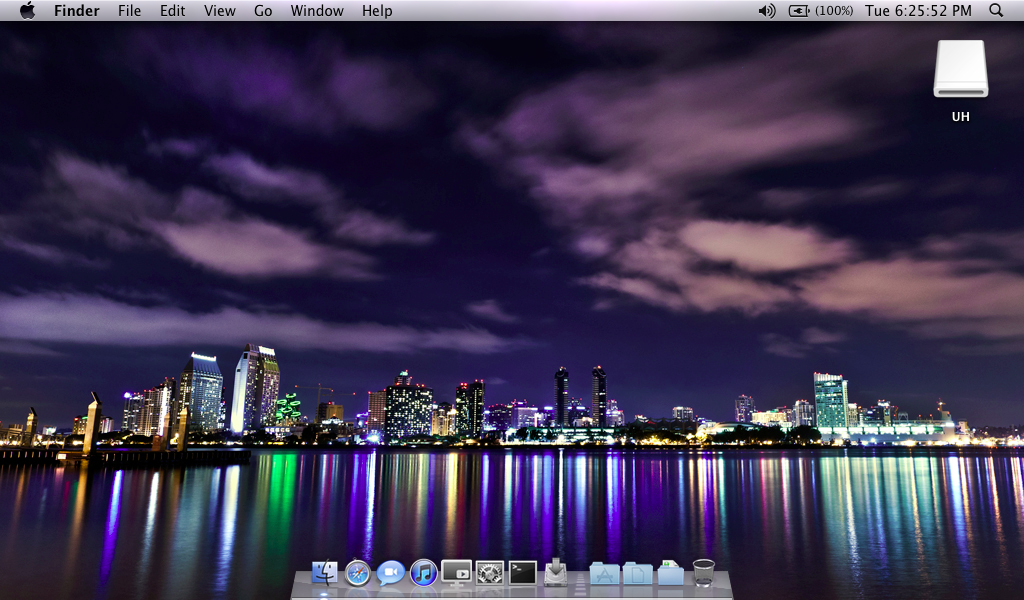
Task: Expand the Downloads folder stack
Action: (670, 573)
